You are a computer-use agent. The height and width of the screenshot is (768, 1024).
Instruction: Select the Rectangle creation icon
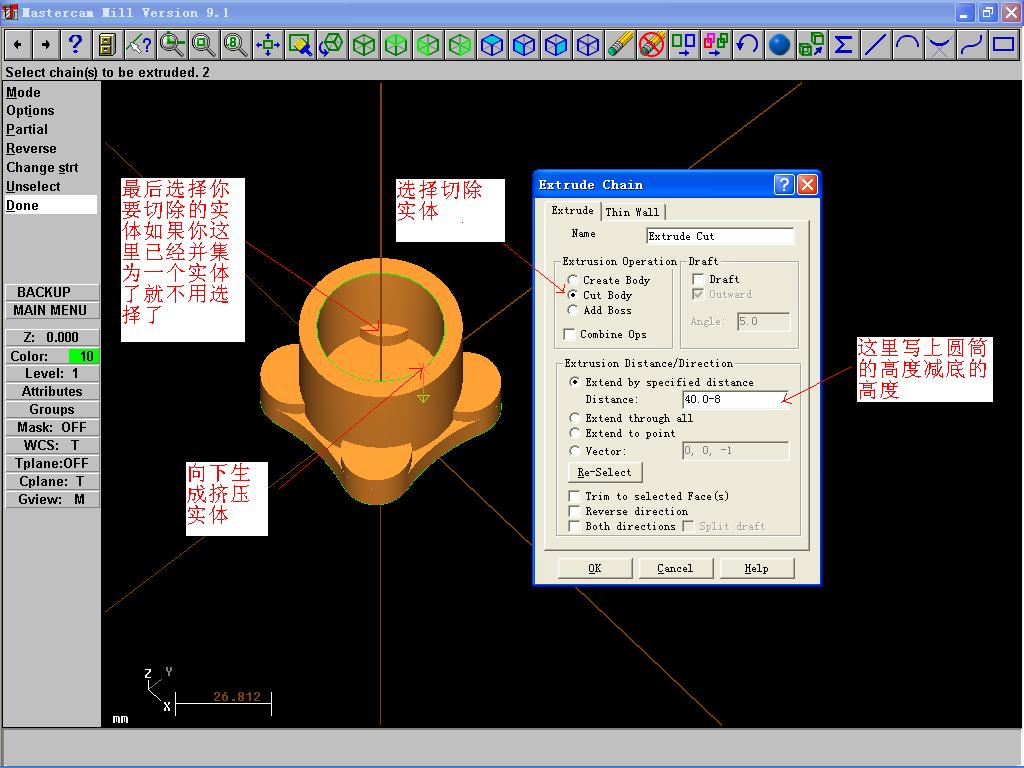point(1004,45)
